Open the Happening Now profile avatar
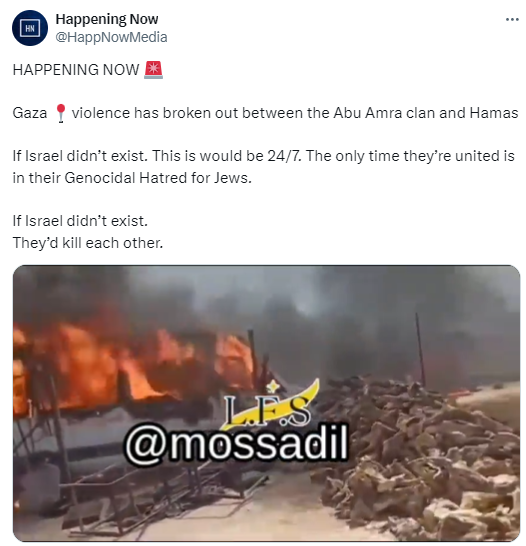The image size is (526, 546). pyautogui.click(x=30, y=28)
